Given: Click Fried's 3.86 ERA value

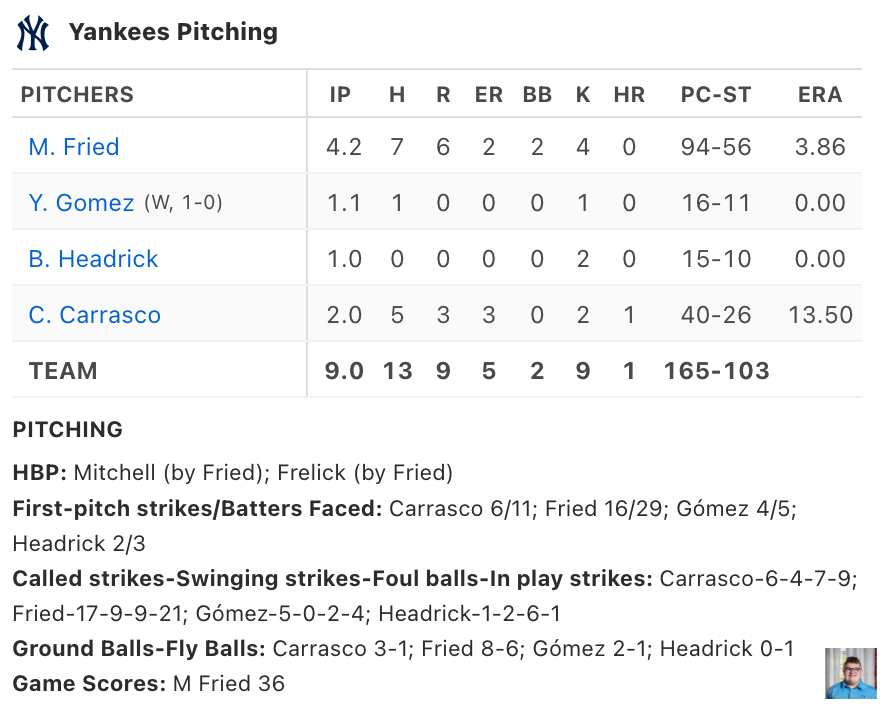Looking at the screenshot, I should (820, 147).
